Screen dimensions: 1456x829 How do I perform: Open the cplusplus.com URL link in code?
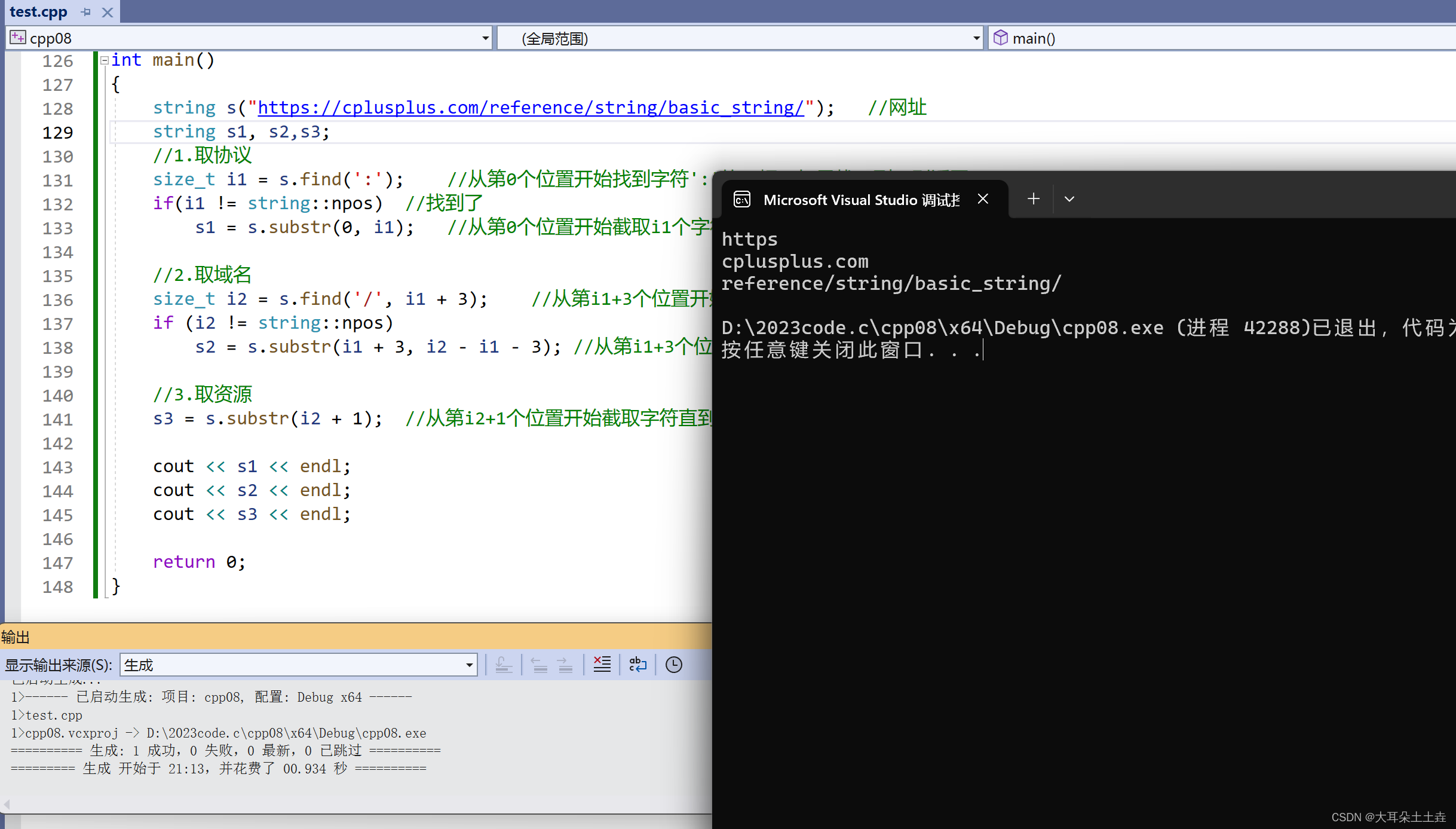tap(531, 108)
